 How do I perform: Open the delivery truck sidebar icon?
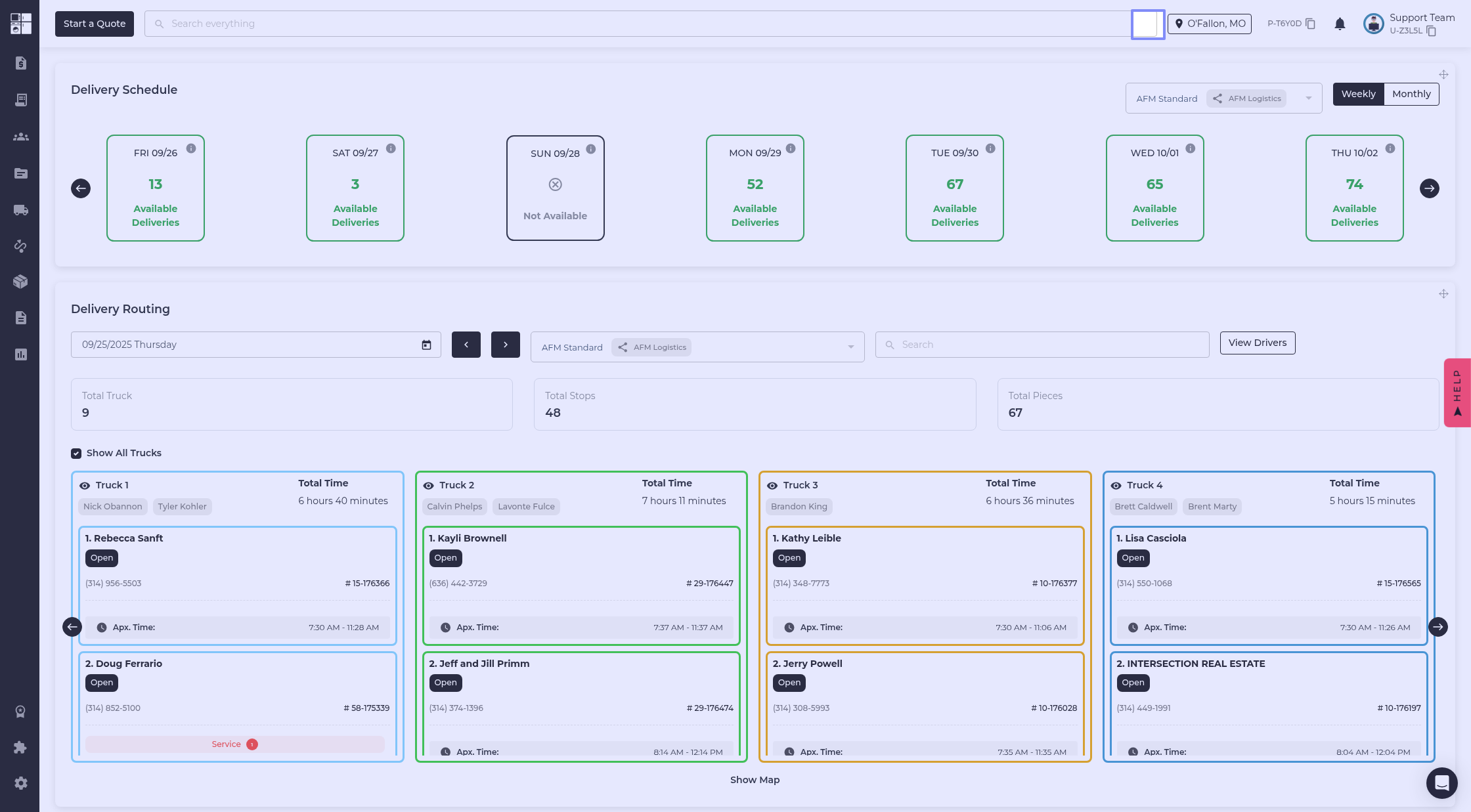(20, 210)
